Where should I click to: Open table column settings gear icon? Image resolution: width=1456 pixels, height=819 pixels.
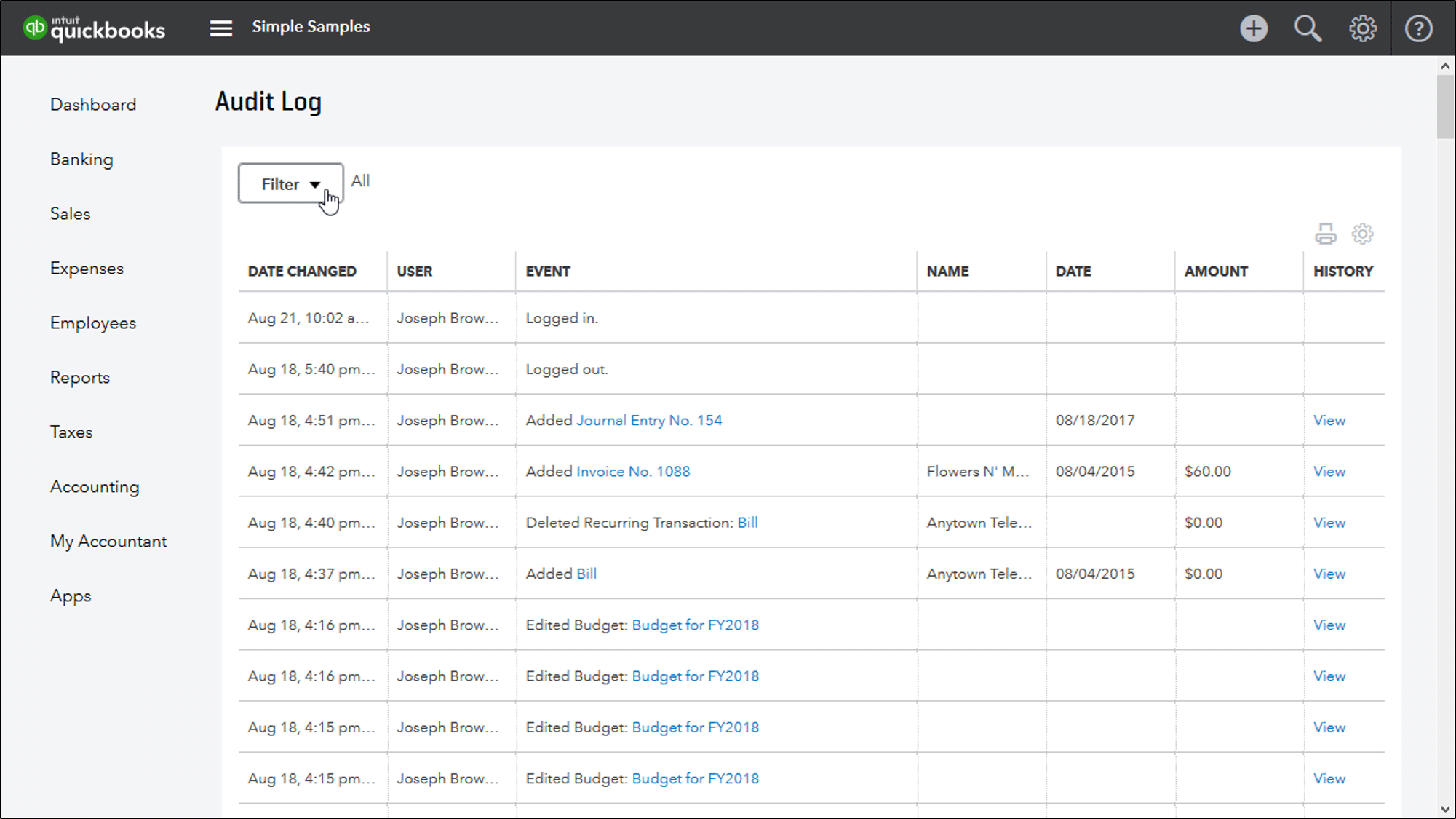(1362, 234)
